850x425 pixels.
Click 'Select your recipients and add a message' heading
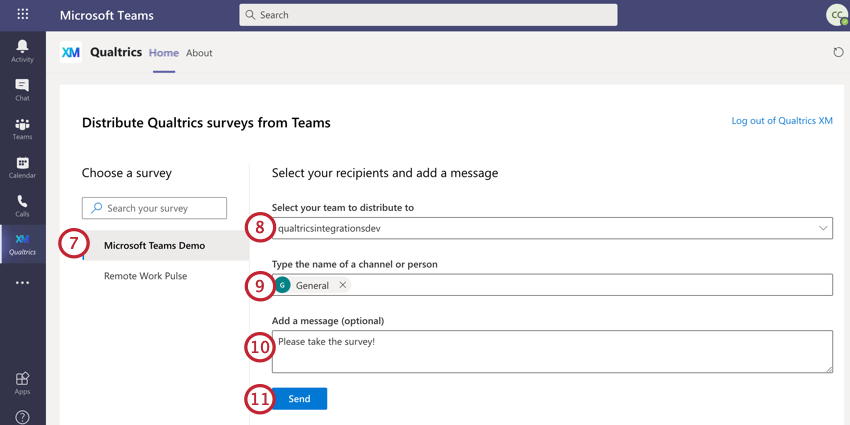385,173
